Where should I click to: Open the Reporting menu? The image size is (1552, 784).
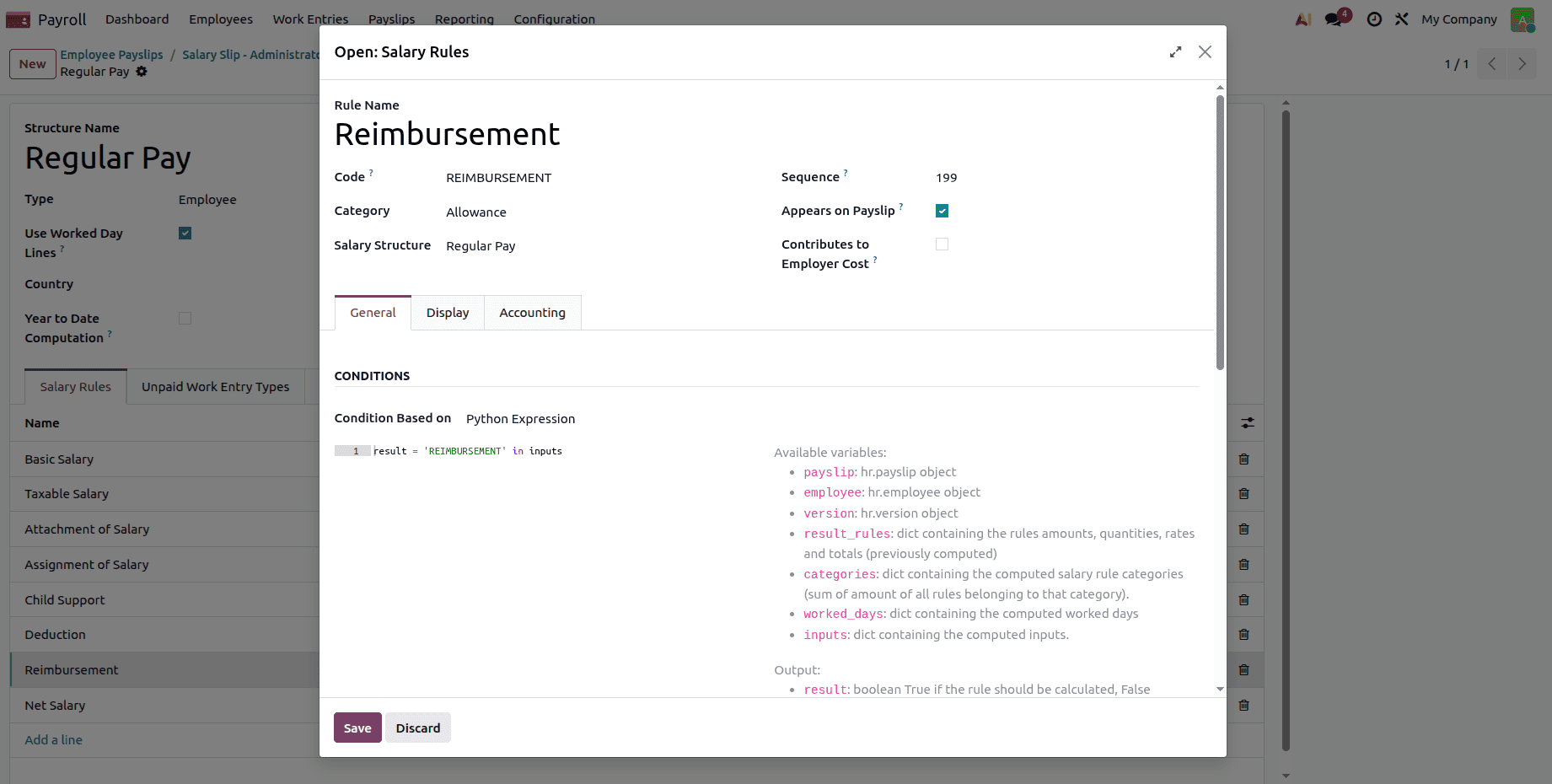[x=465, y=19]
